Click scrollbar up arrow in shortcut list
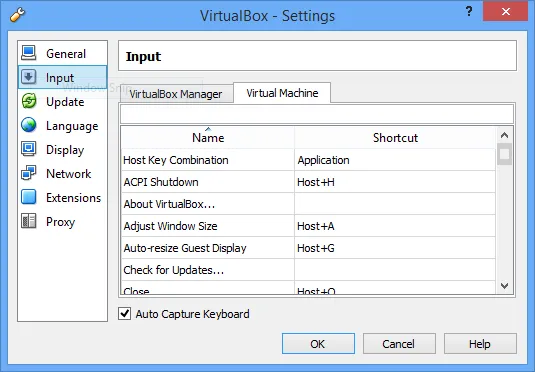This screenshot has height=372, width=535. click(x=504, y=135)
